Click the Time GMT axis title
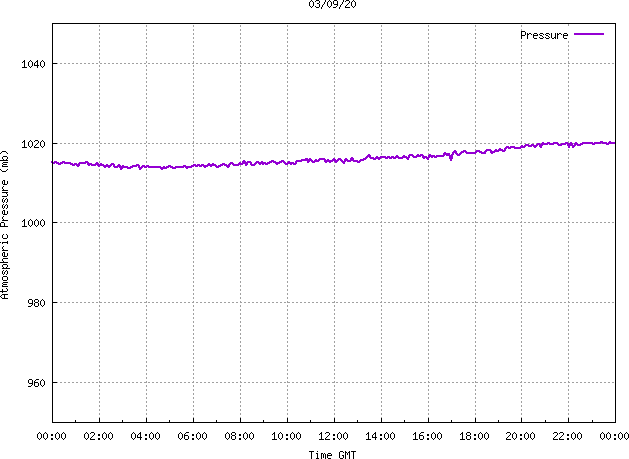Screen dimensions: 629x459 [x=332, y=455]
